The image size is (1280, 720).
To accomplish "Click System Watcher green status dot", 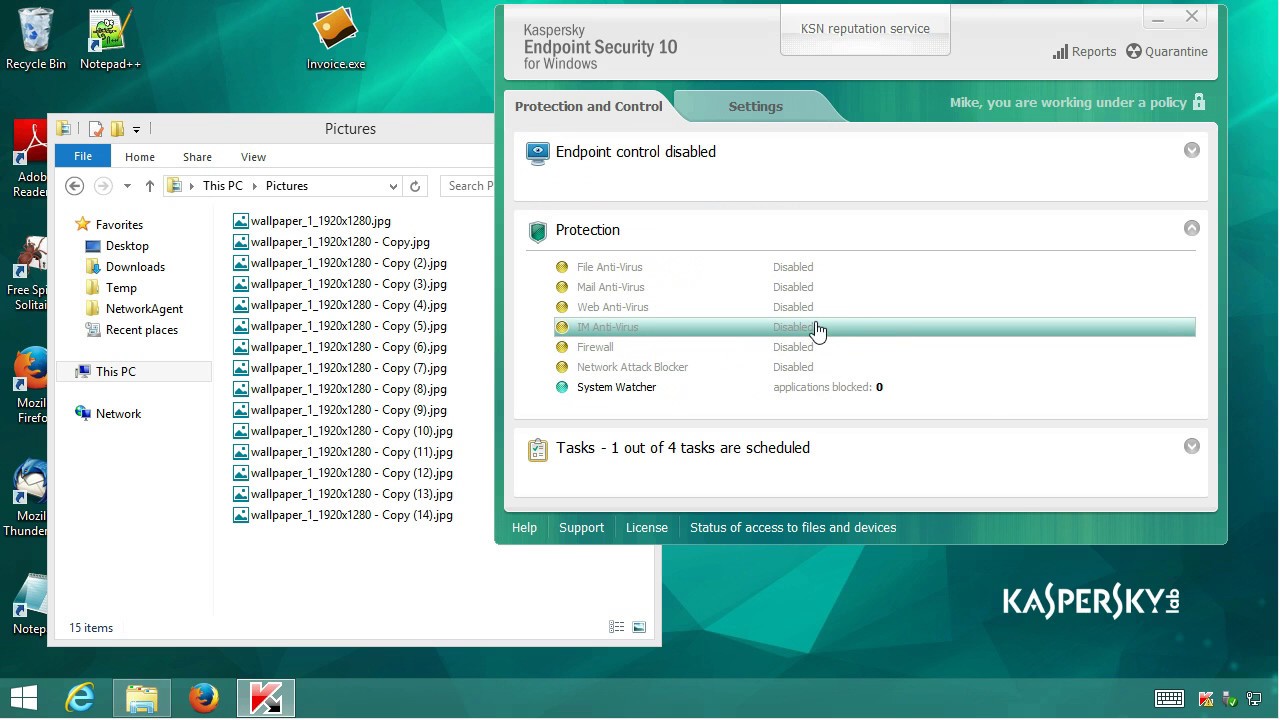I will click(562, 387).
